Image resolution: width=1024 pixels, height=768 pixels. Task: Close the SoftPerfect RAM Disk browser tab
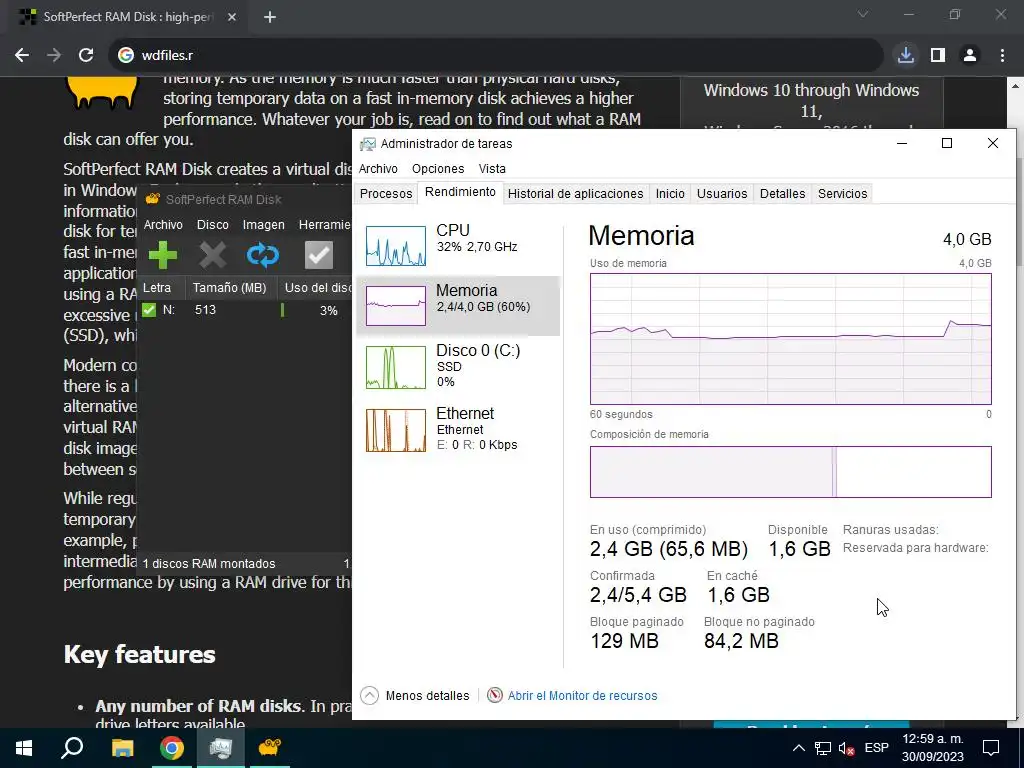pyautogui.click(x=232, y=18)
